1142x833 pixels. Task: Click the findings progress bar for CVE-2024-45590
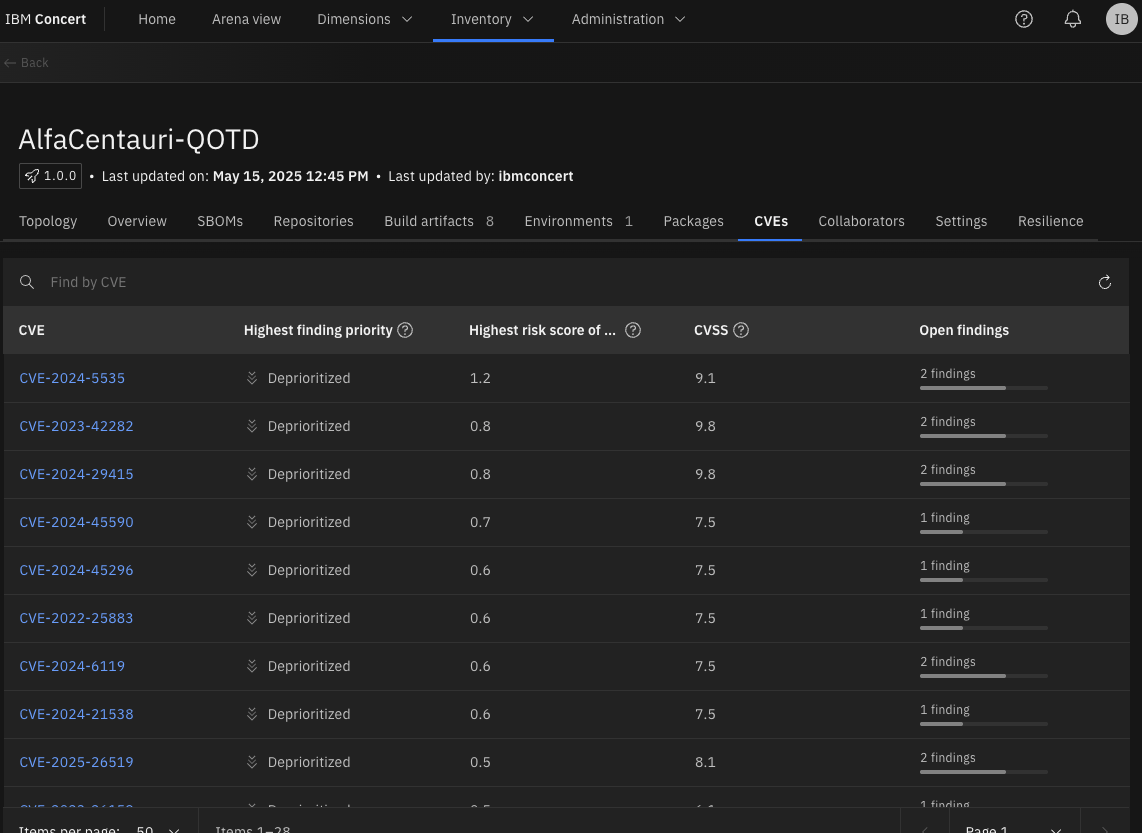[984, 532]
